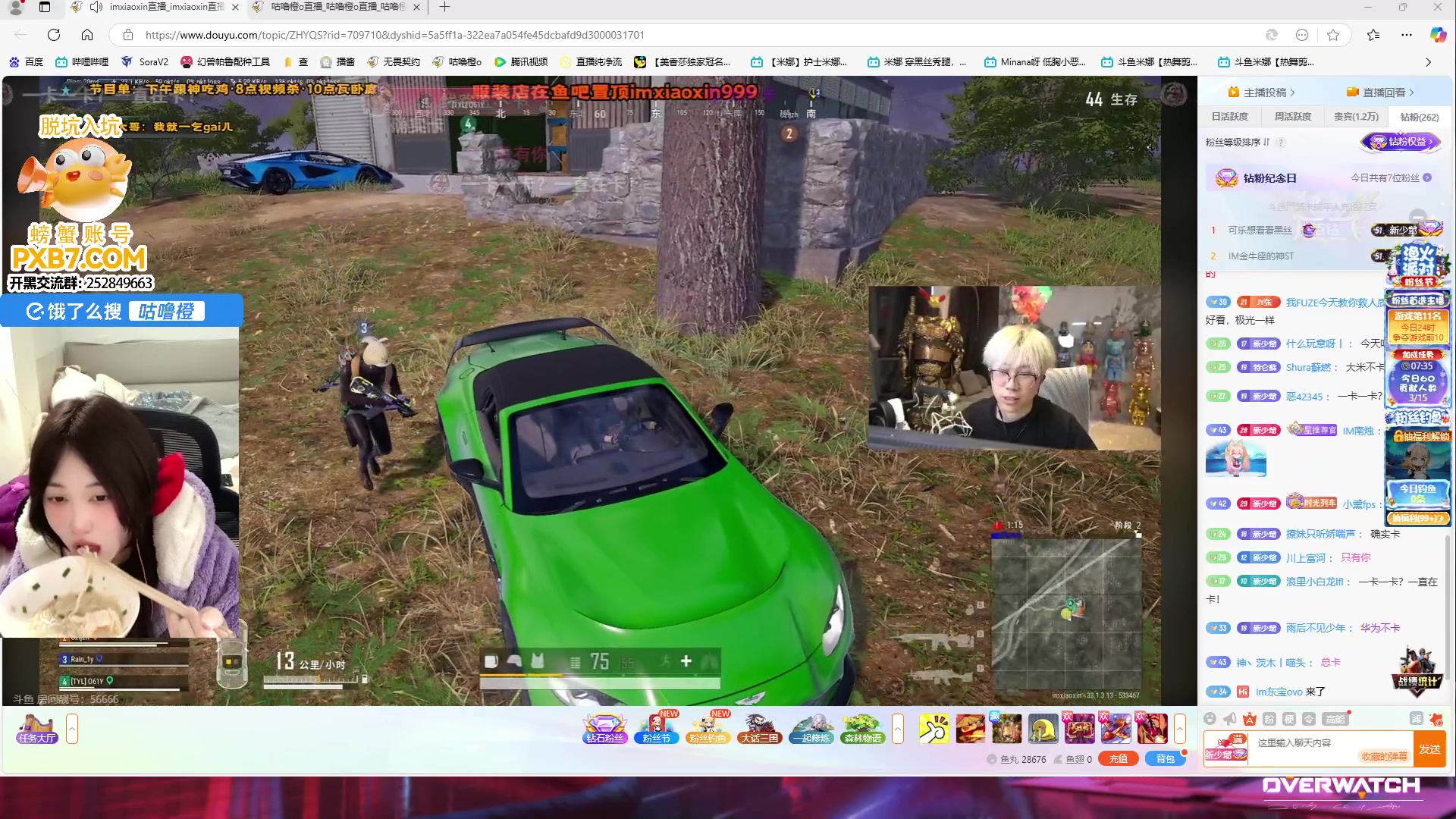Select the 钻粉(262) tab
The width and height of the screenshot is (1456, 819).
pyautogui.click(x=1420, y=118)
